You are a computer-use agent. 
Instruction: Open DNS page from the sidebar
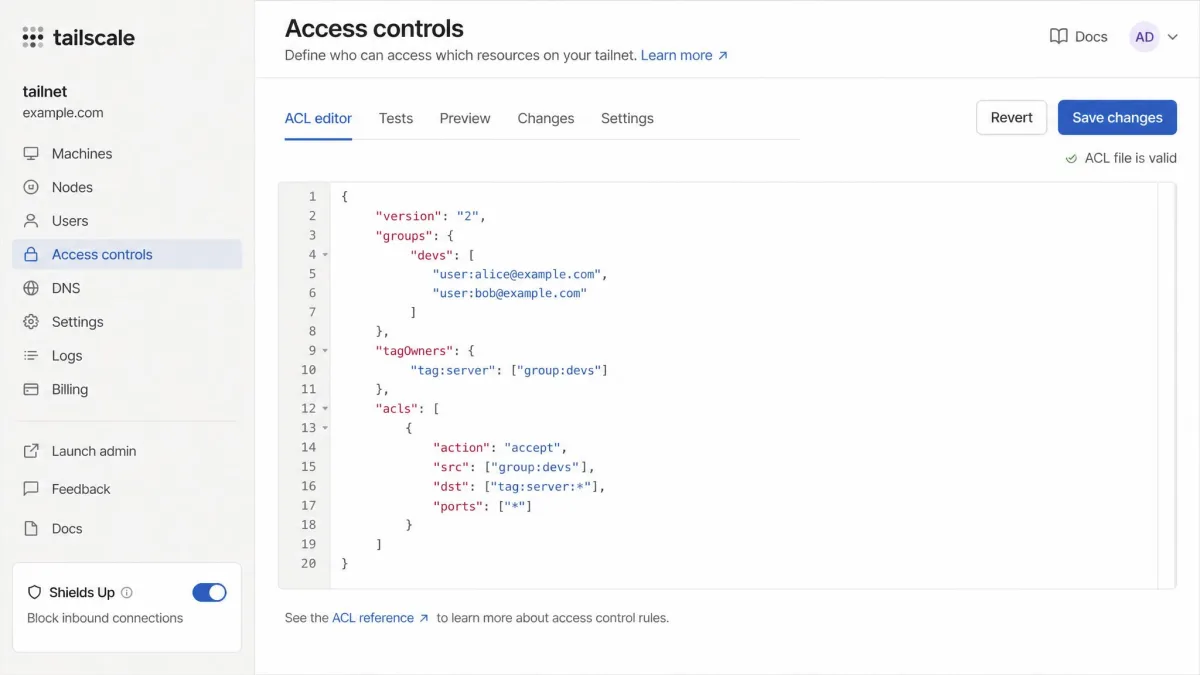(x=127, y=288)
